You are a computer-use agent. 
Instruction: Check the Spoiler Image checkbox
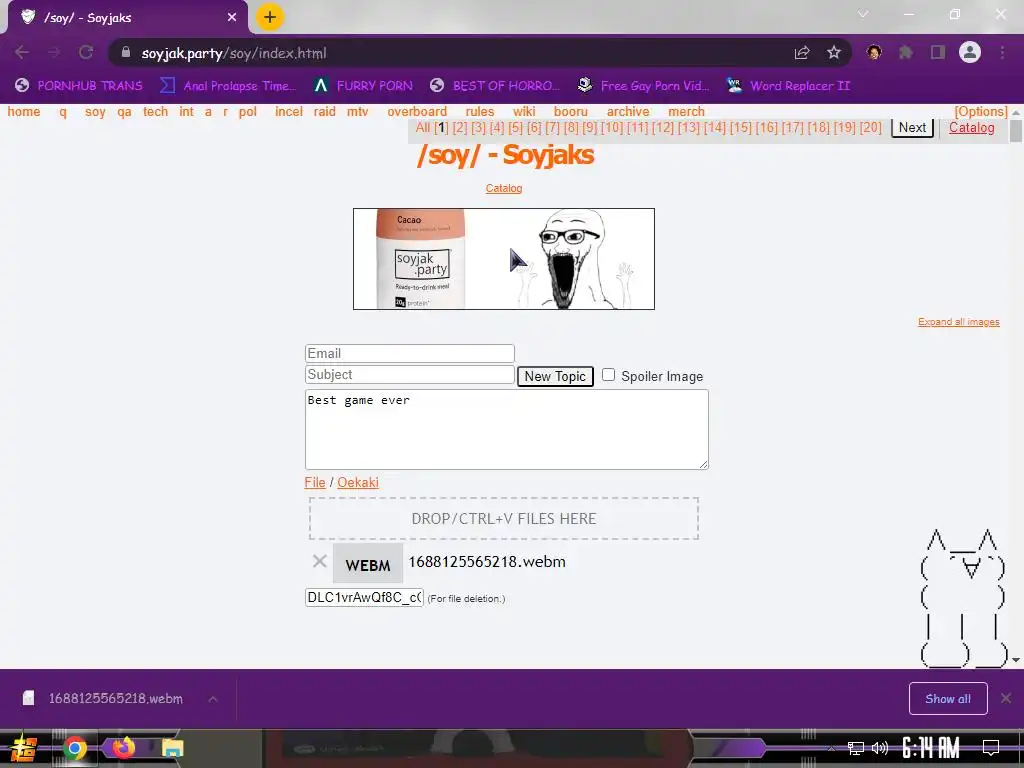point(608,375)
